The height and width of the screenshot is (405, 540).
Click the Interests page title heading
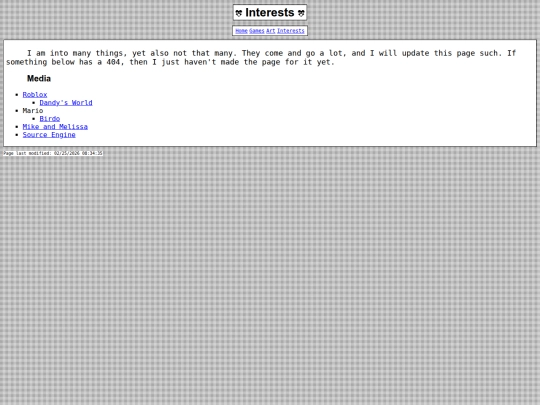[x=270, y=13]
